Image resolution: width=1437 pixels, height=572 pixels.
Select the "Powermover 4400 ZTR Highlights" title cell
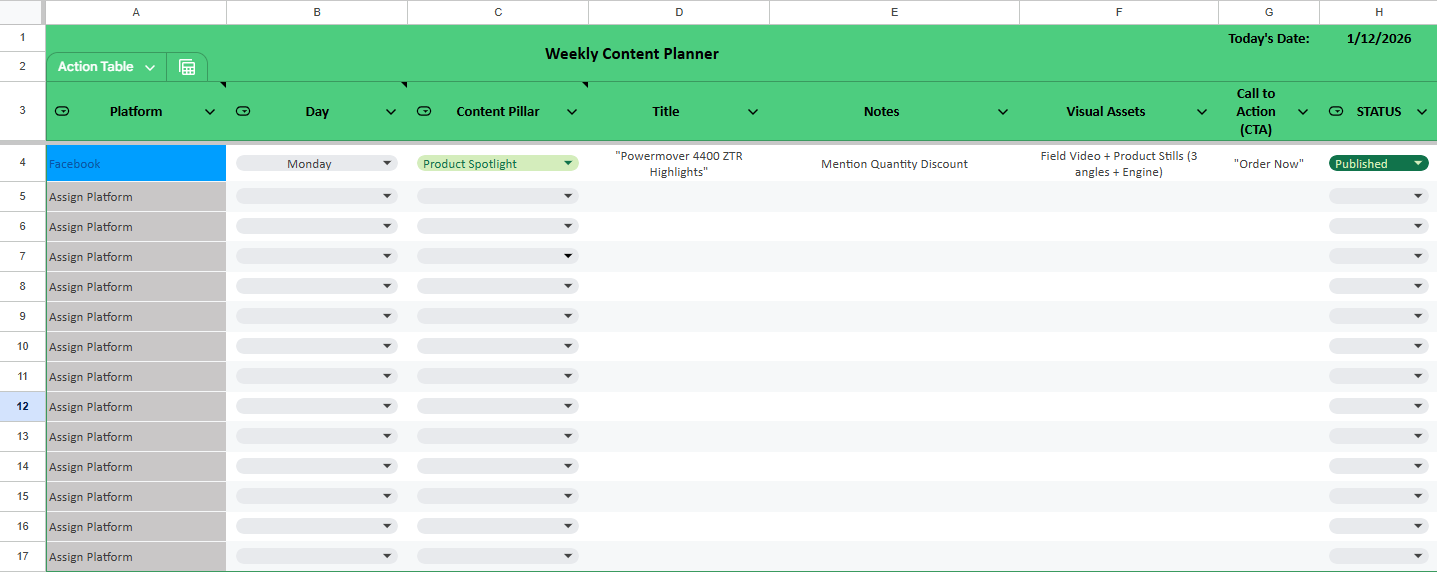(679, 163)
